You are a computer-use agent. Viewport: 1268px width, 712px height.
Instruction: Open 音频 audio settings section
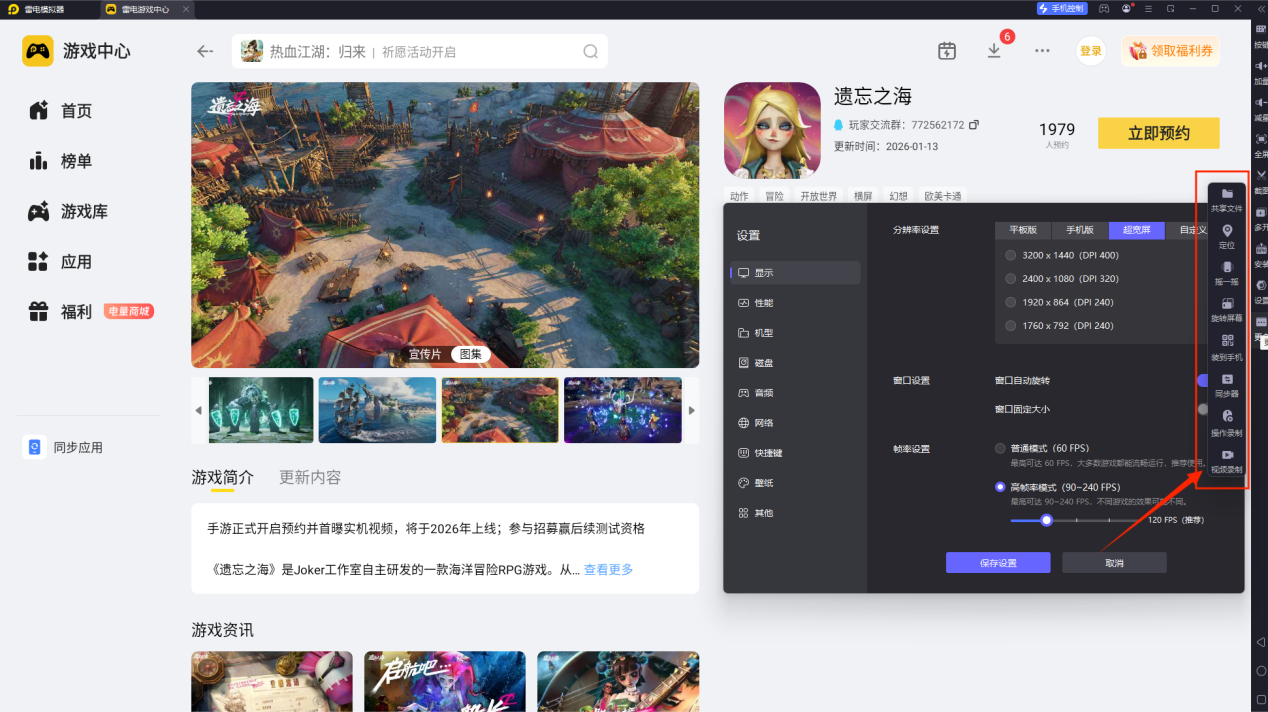click(x=796, y=393)
